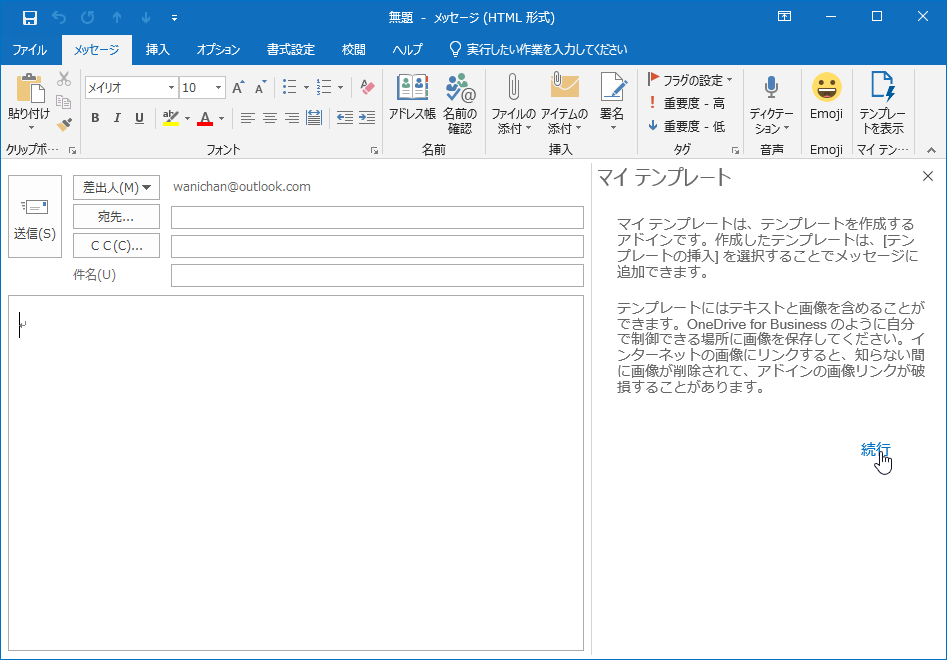Apply red font color
947x660 pixels.
point(205,118)
